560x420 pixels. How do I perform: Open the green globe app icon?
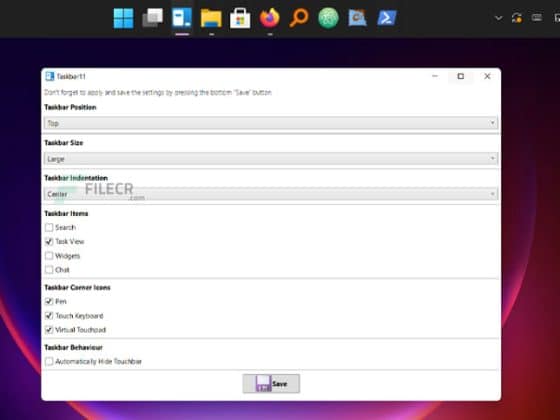328,18
